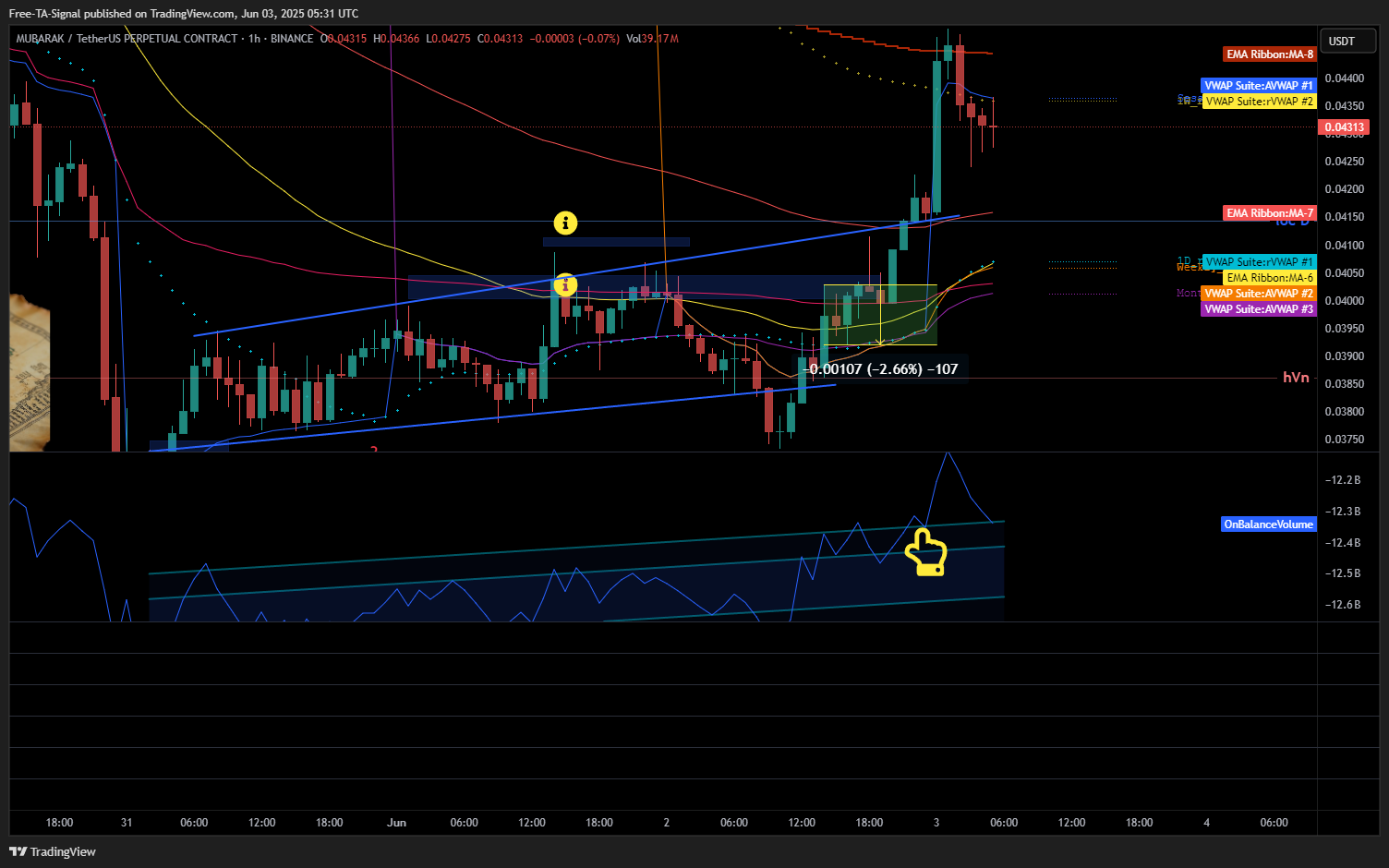1389x868 pixels.
Task: Click −12.4 B on the OBV scale
Action: [1343, 543]
